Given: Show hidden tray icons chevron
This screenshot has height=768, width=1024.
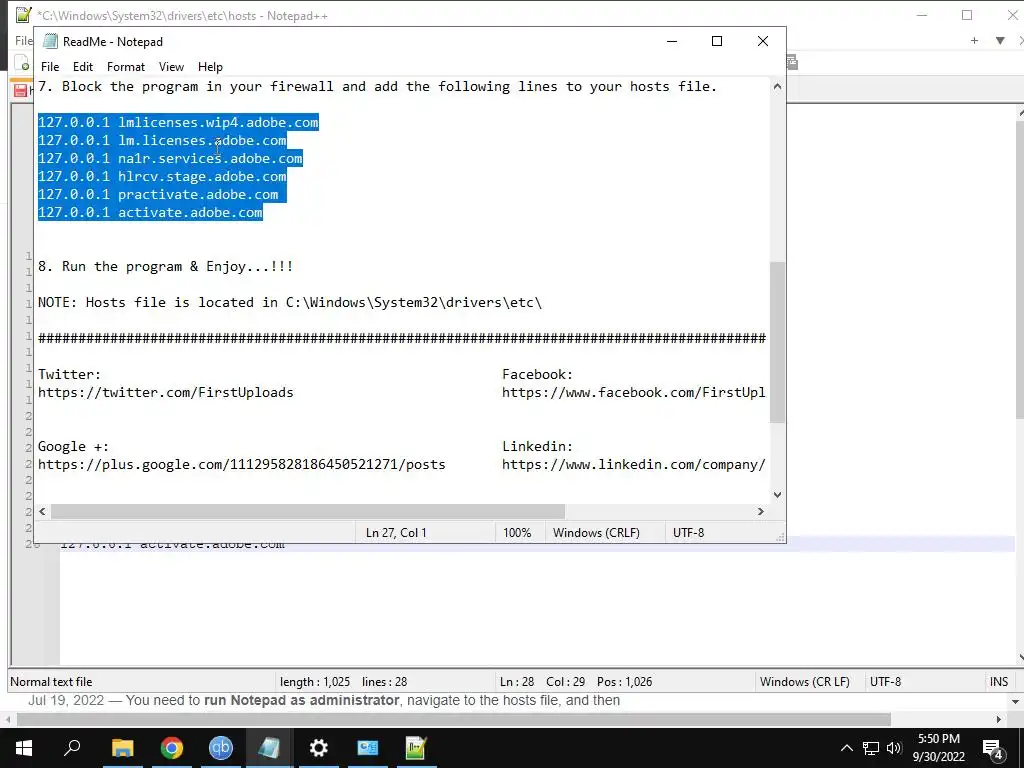Looking at the screenshot, I should (846, 748).
